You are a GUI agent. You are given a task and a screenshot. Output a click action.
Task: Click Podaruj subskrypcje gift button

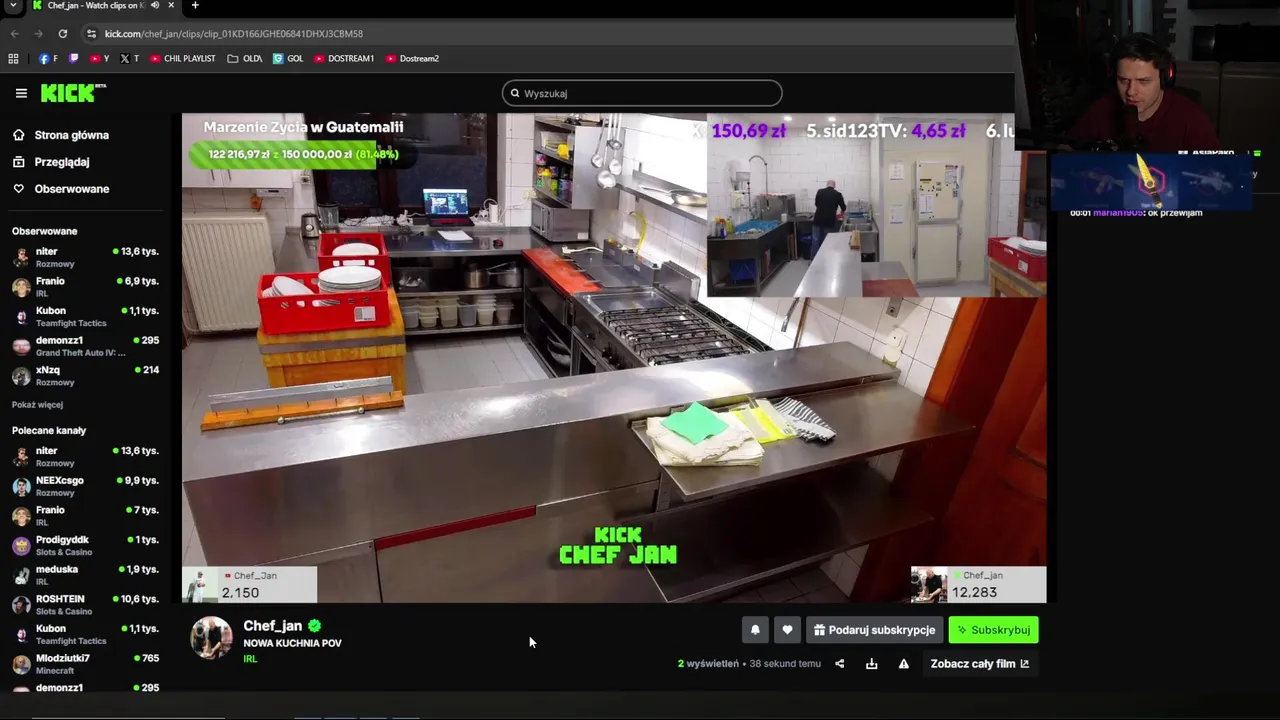(874, 630)
